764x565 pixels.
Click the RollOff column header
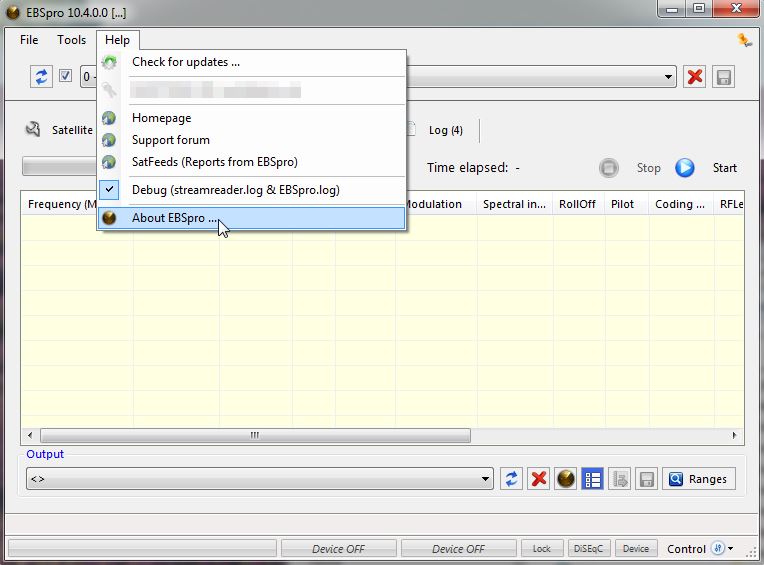[578, 204]
